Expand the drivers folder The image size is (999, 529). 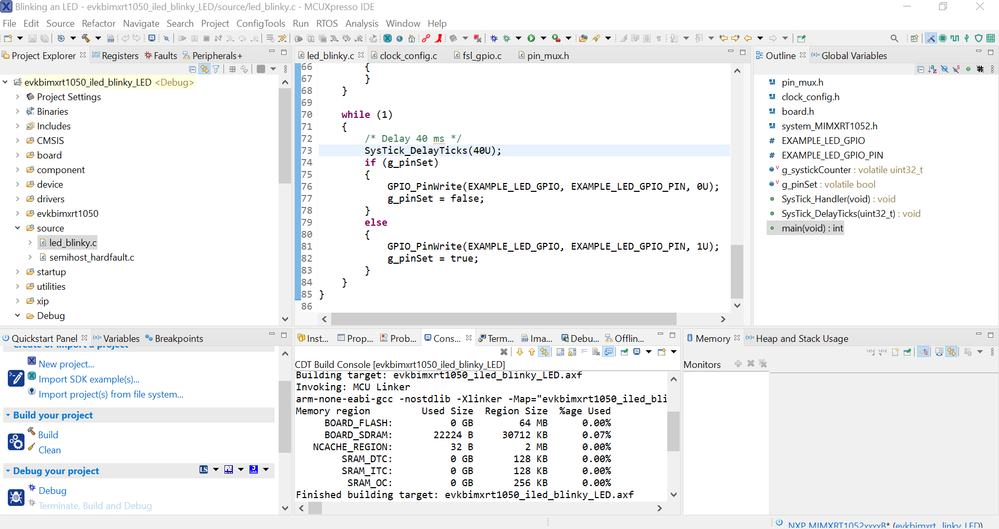click(x=18, y=199)
